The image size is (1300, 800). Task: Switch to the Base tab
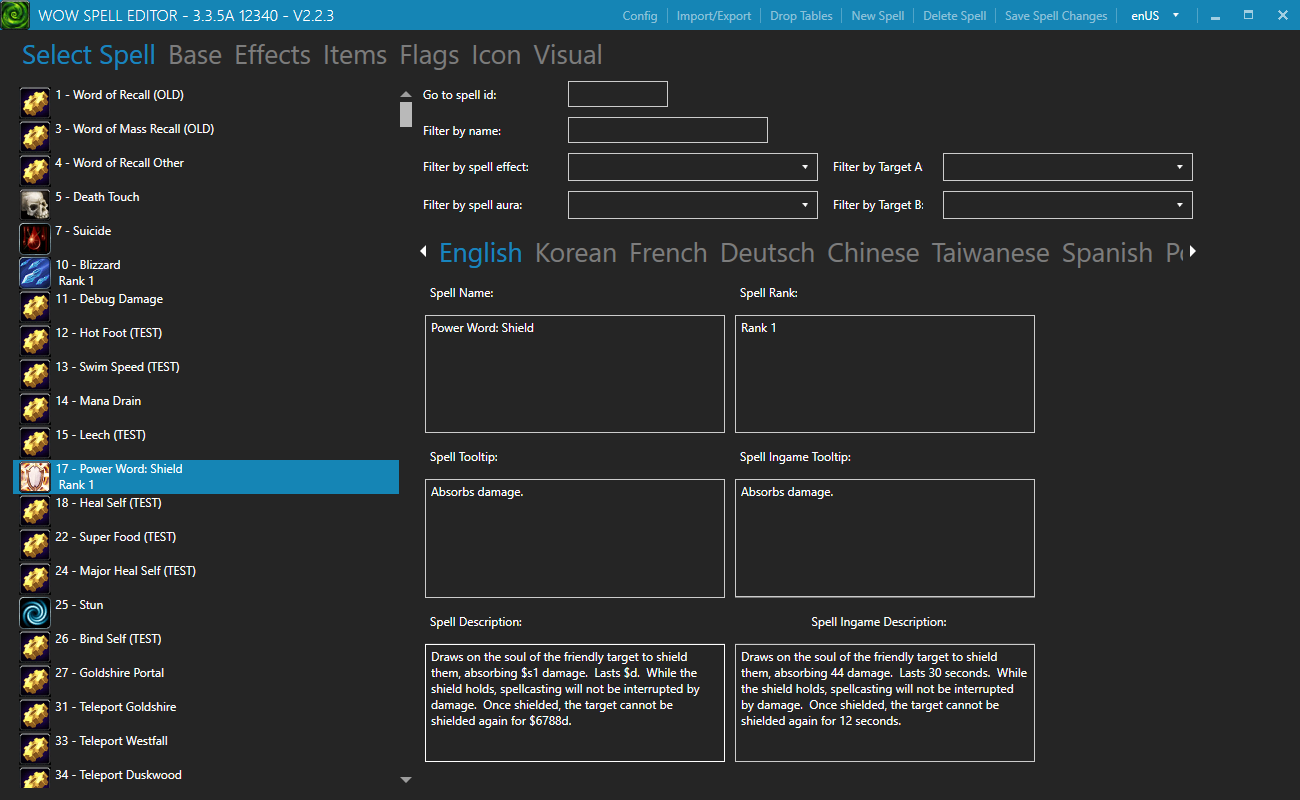195,55
